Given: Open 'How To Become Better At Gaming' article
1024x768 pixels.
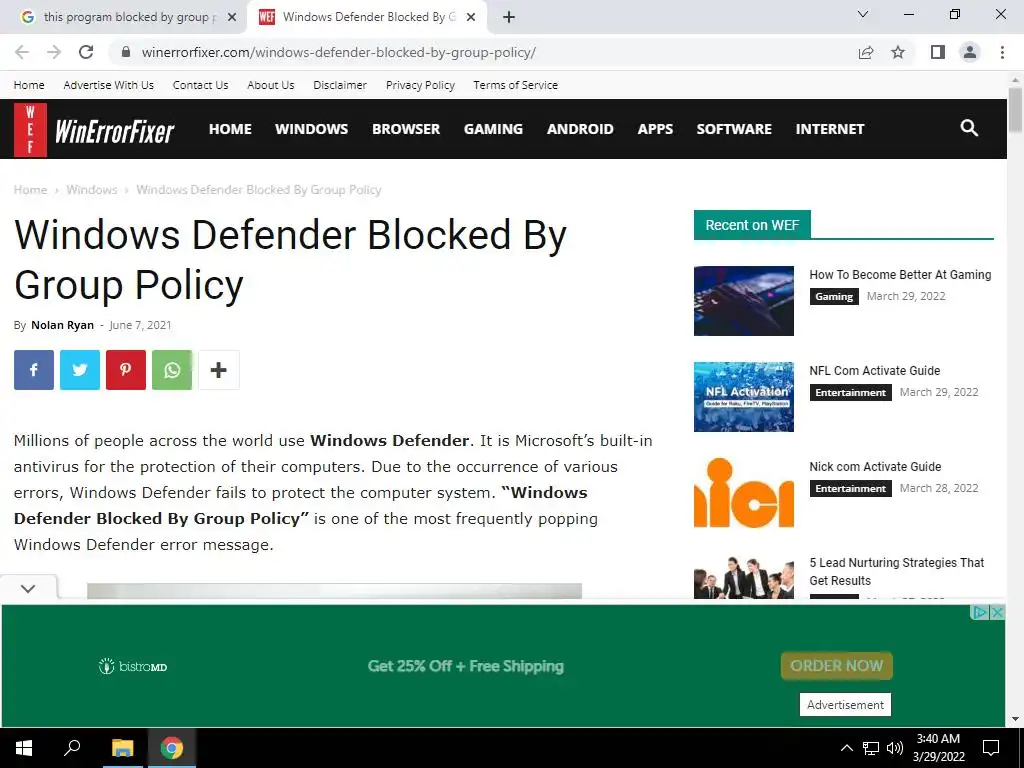Looking at the screenshot, I should (900, 275).
